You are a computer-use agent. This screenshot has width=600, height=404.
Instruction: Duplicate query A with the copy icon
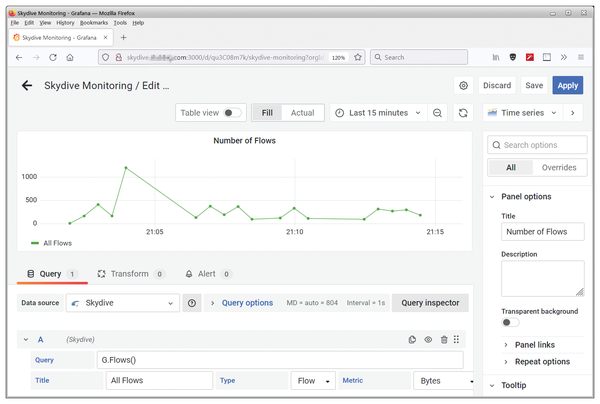click(412, 339)
